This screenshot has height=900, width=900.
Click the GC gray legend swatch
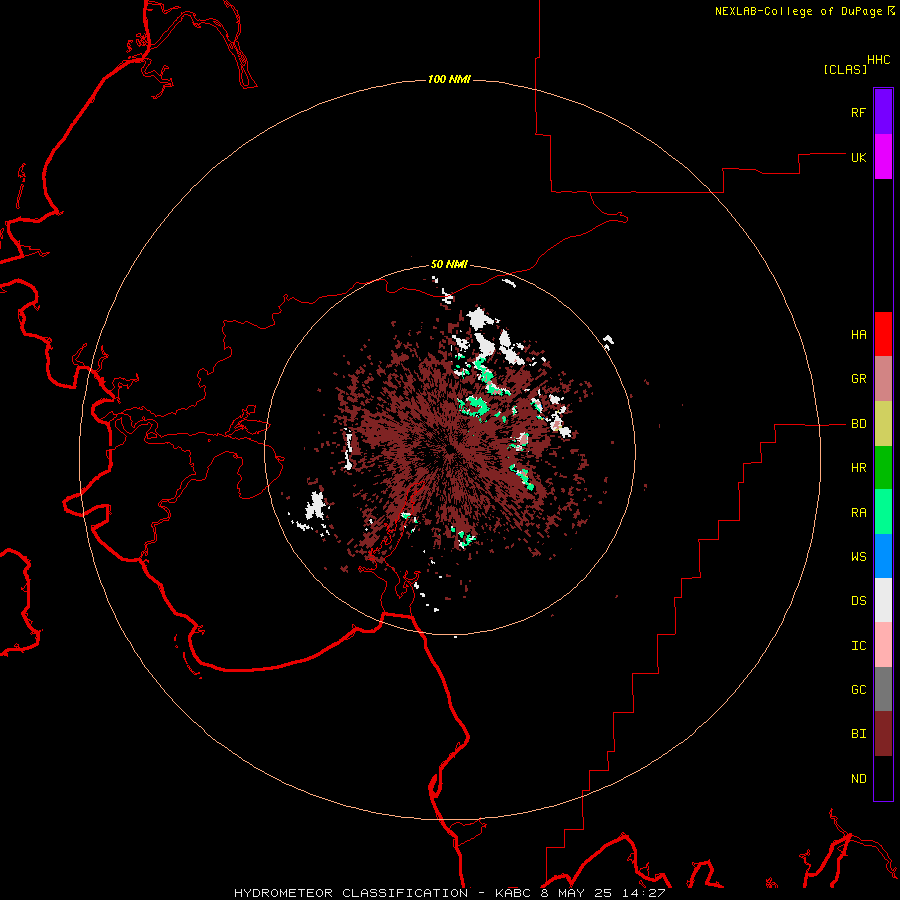[x=883, y=689]
